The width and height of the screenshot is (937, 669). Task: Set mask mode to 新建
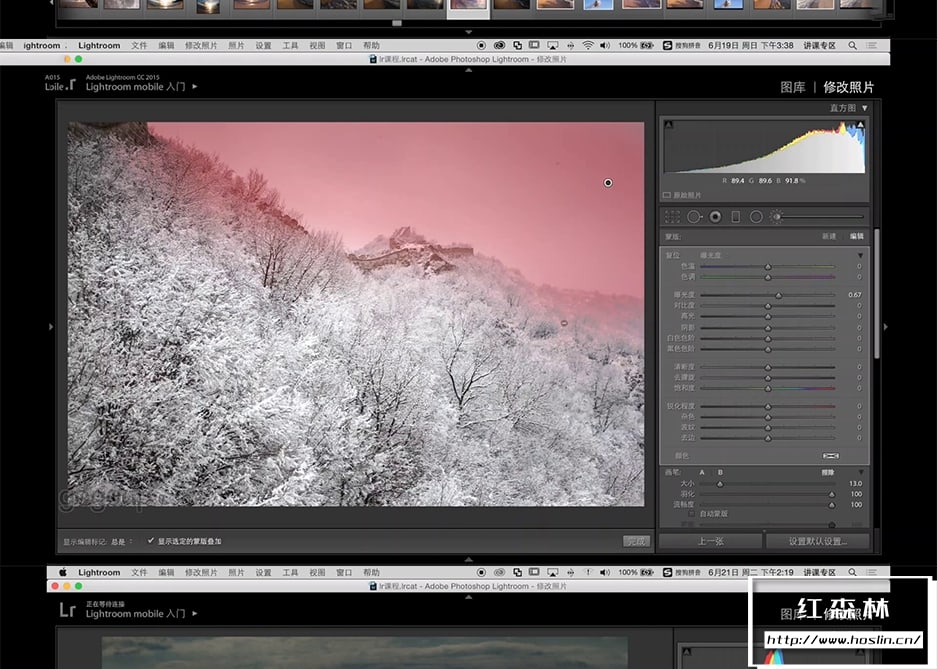(829, 237)
